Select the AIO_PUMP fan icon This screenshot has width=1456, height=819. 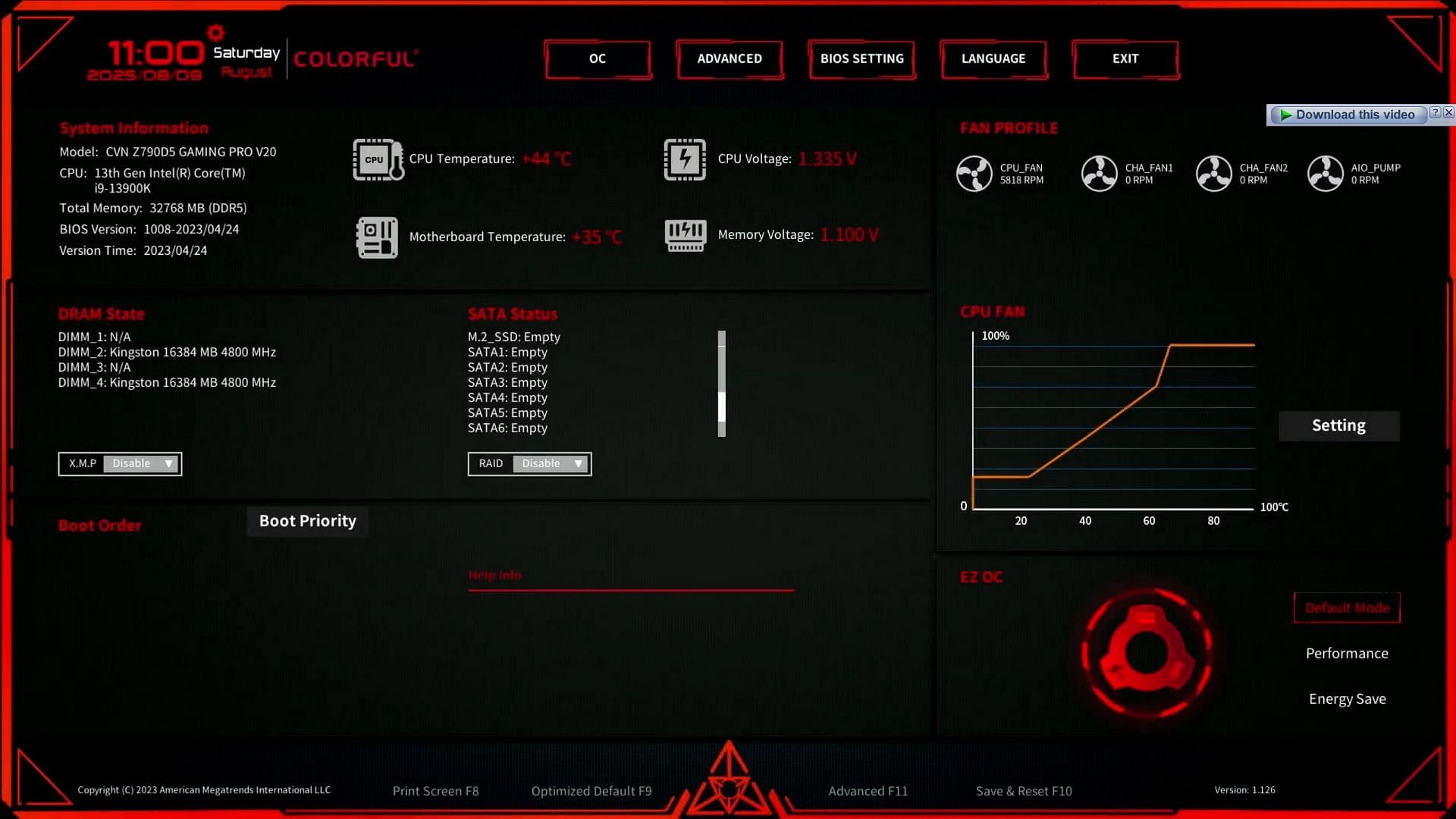click(x=1325, y=172)
